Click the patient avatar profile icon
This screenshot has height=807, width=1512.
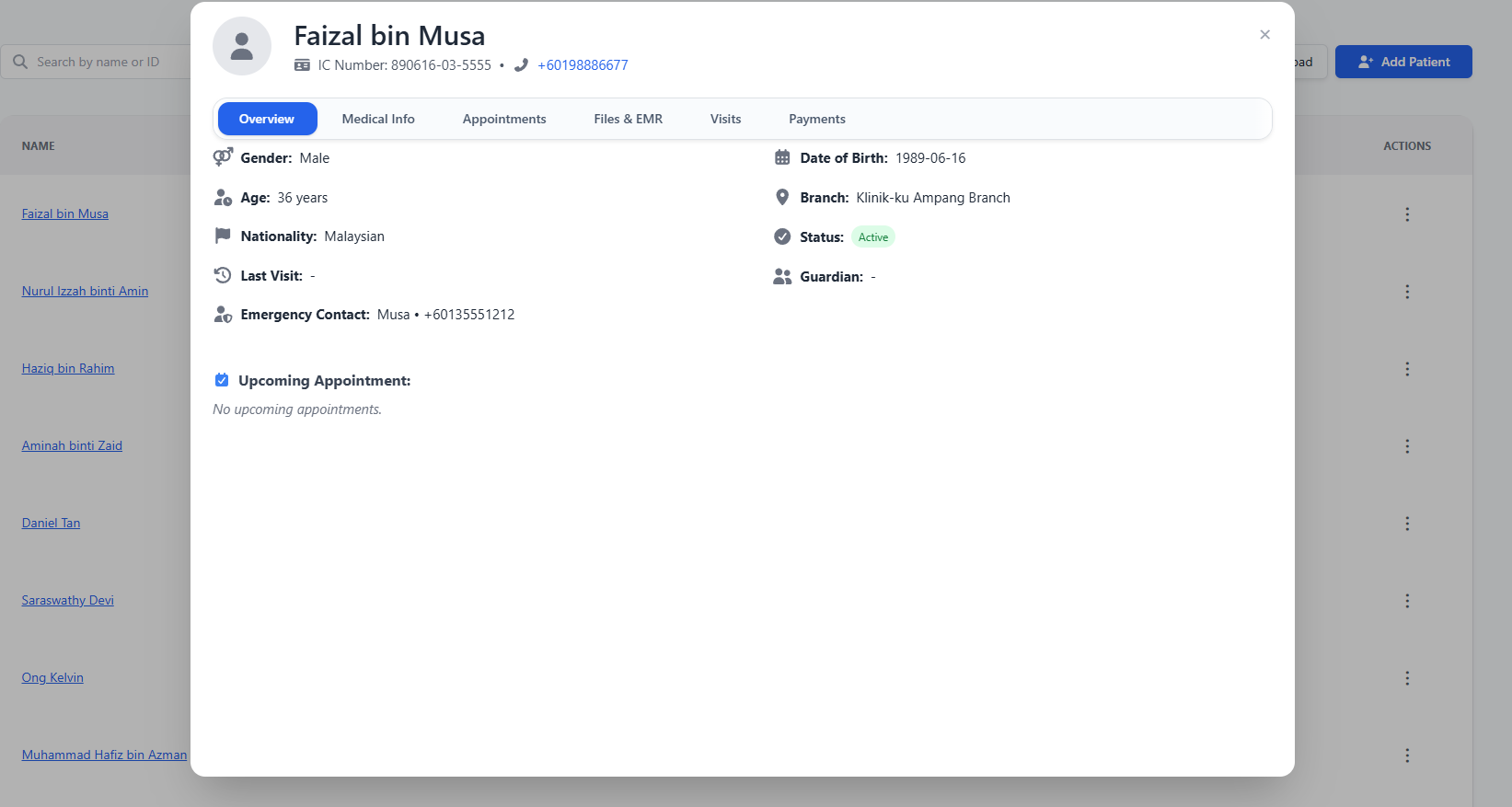tap(242, 46)
